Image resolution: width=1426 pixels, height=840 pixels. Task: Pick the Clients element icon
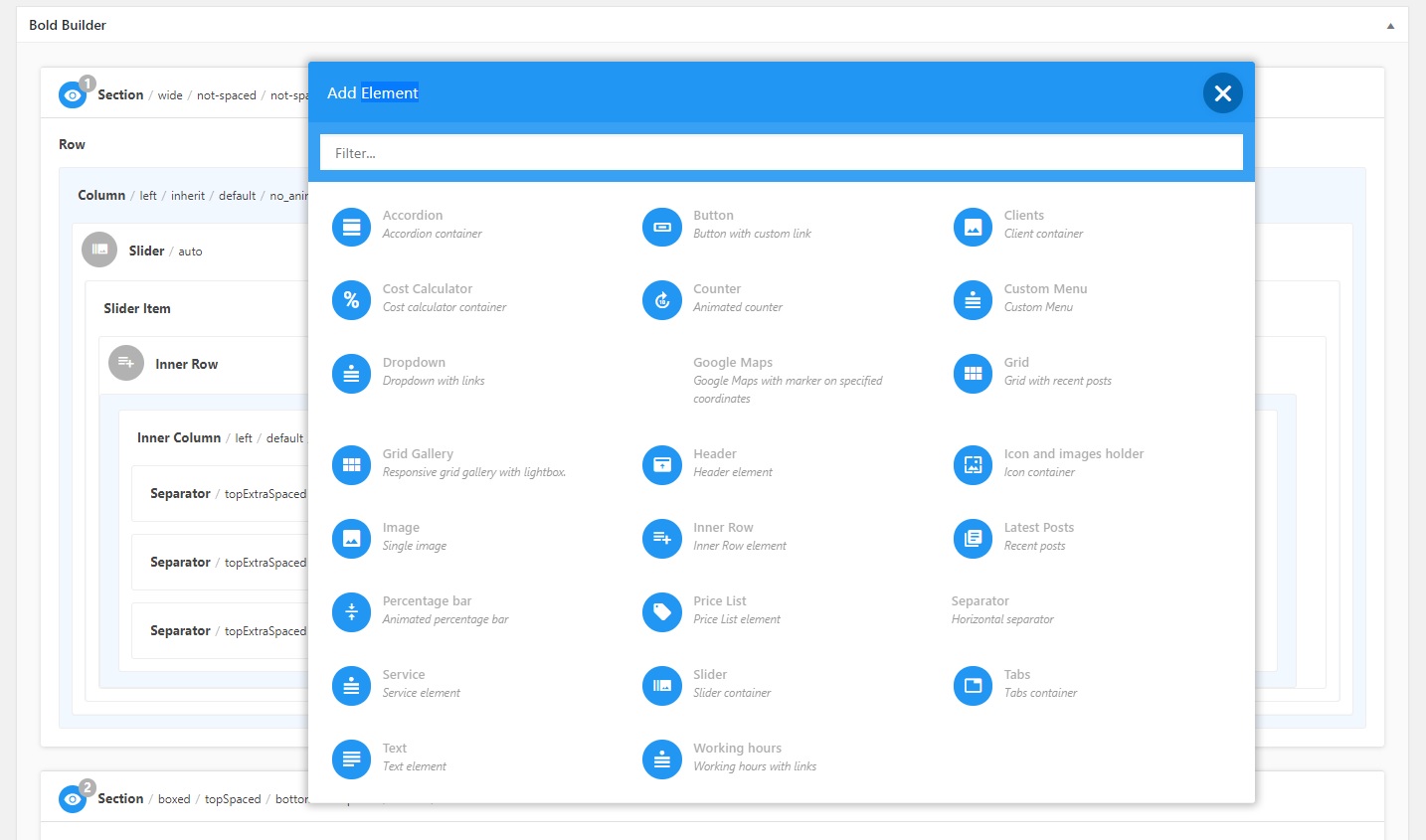coord(973,228)
